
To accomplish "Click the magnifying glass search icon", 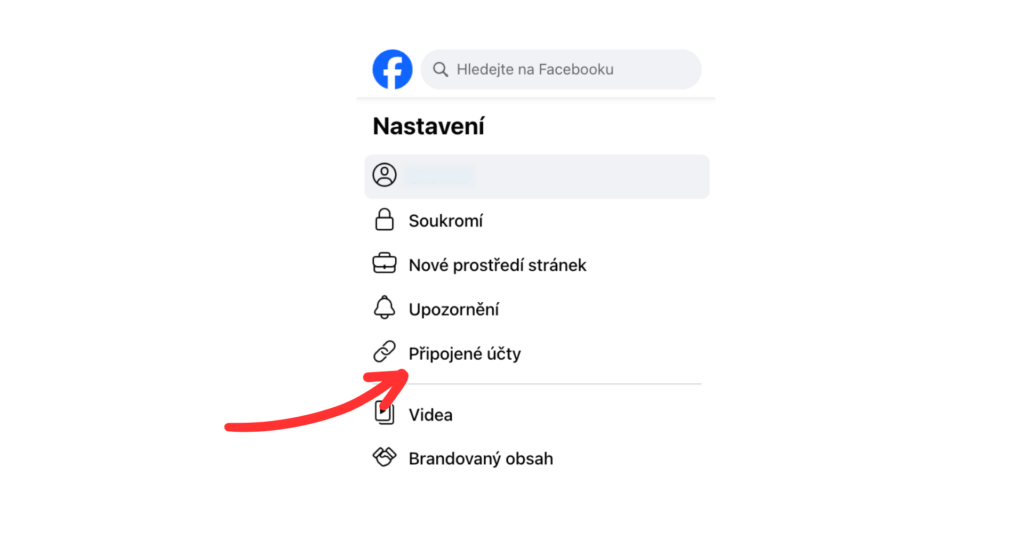I will [x=441, y=69].
